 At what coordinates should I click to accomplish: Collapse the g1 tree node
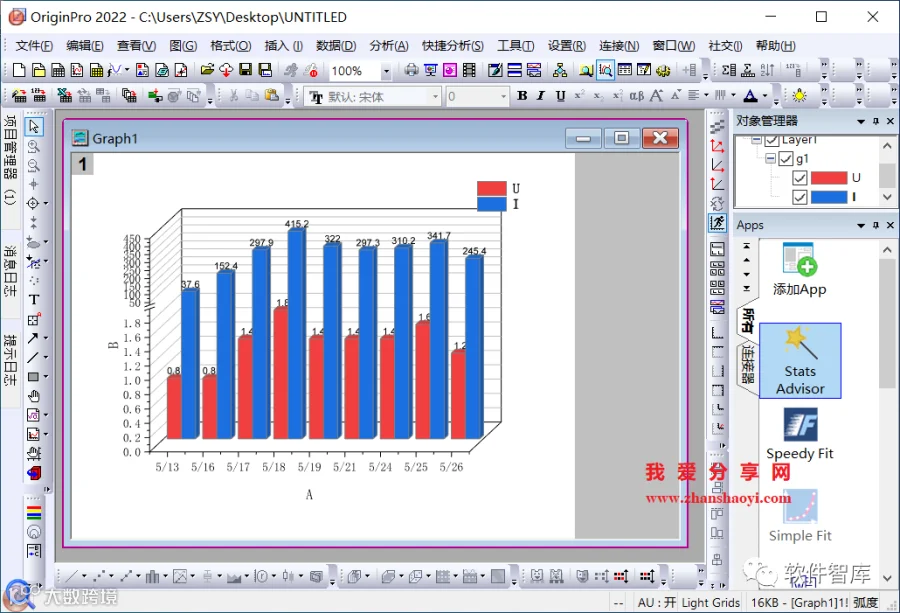click(x=770, y=158)
